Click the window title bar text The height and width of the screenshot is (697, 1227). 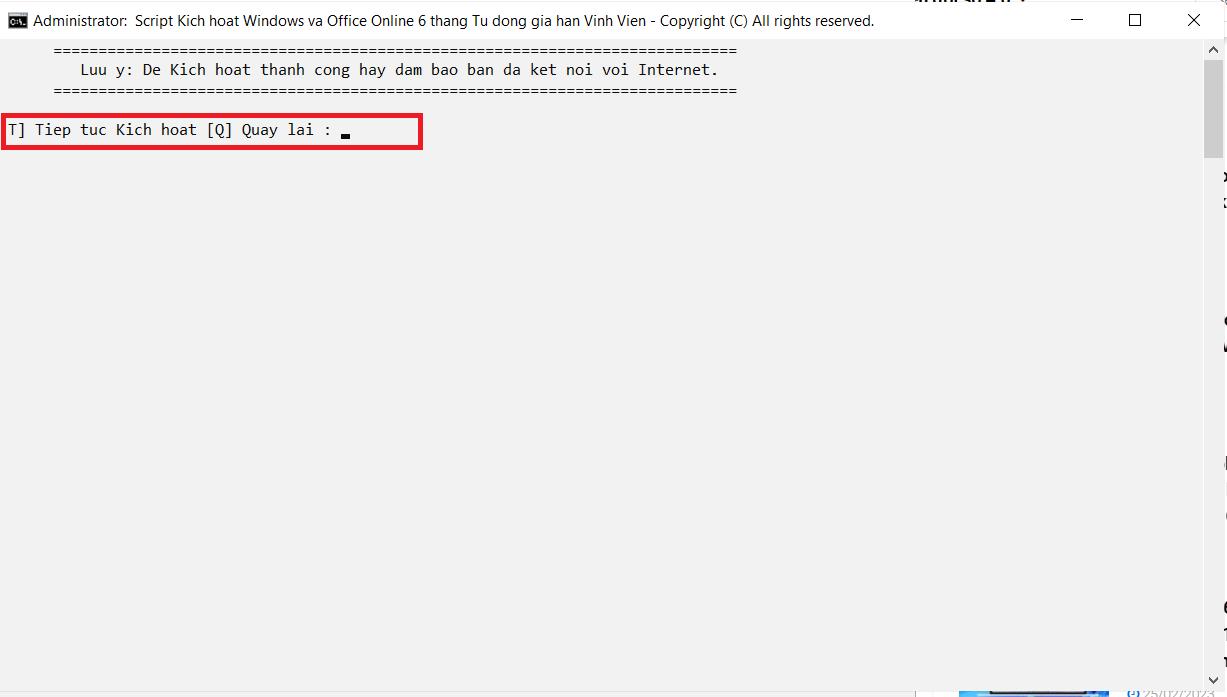point(454,20)
